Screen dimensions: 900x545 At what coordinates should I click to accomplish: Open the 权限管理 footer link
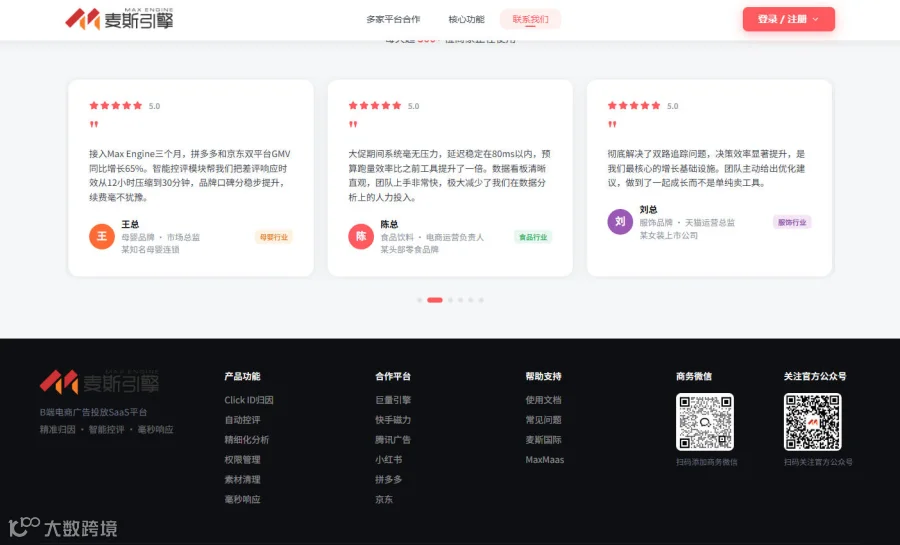coord(242,460)
